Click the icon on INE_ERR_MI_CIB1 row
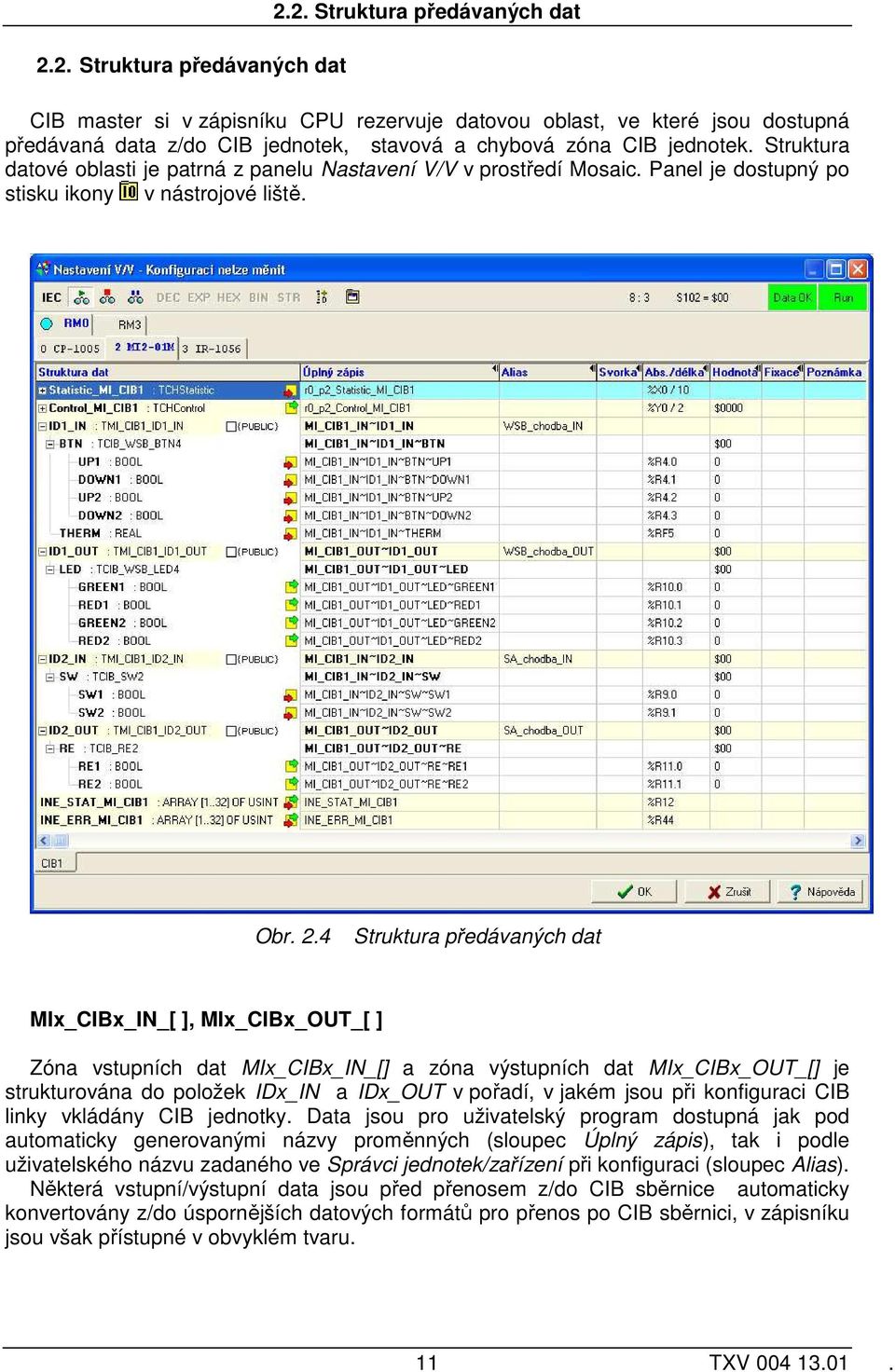 (291, 820)
